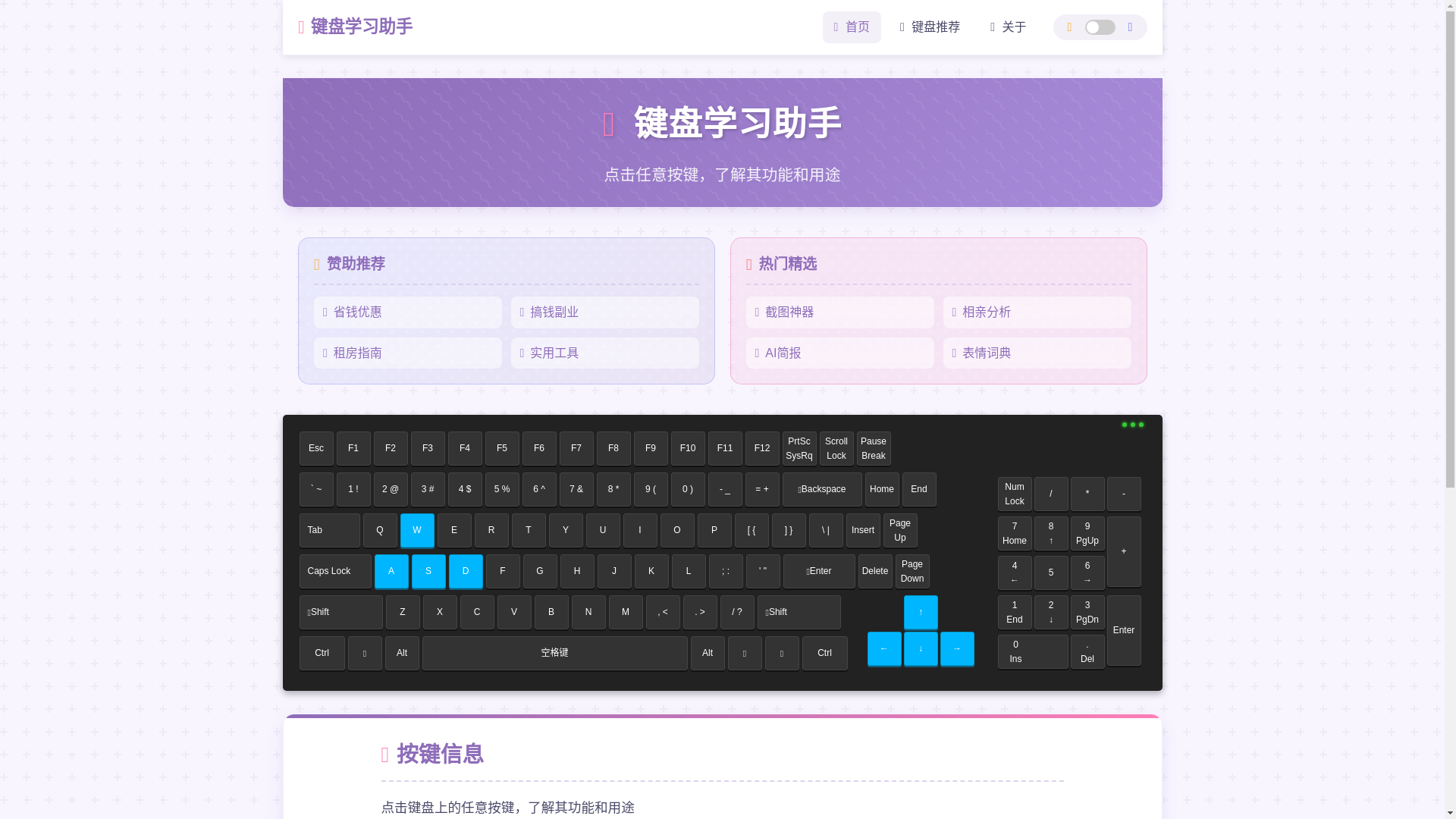The width and height of the screenshot is (1456, 819).
Task: Click the Tab key
Action: (330, 530)
